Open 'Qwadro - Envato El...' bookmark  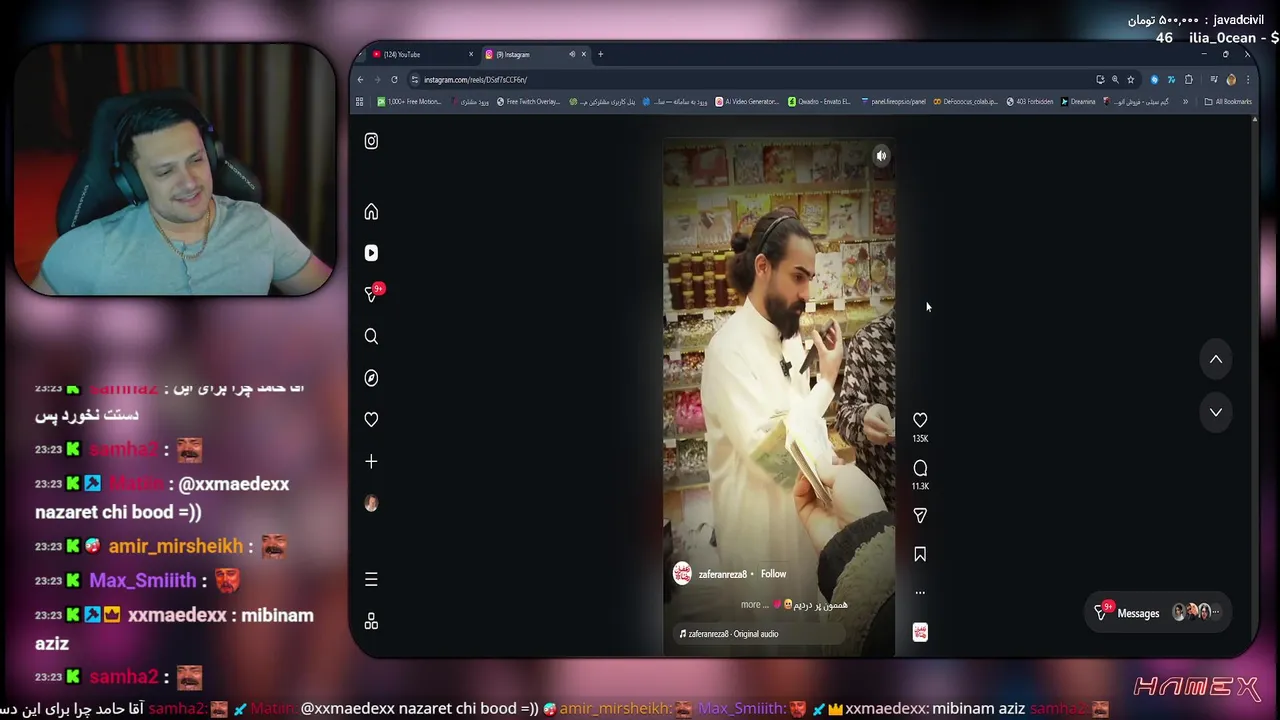pyautogui.click(x=819, y=101)
